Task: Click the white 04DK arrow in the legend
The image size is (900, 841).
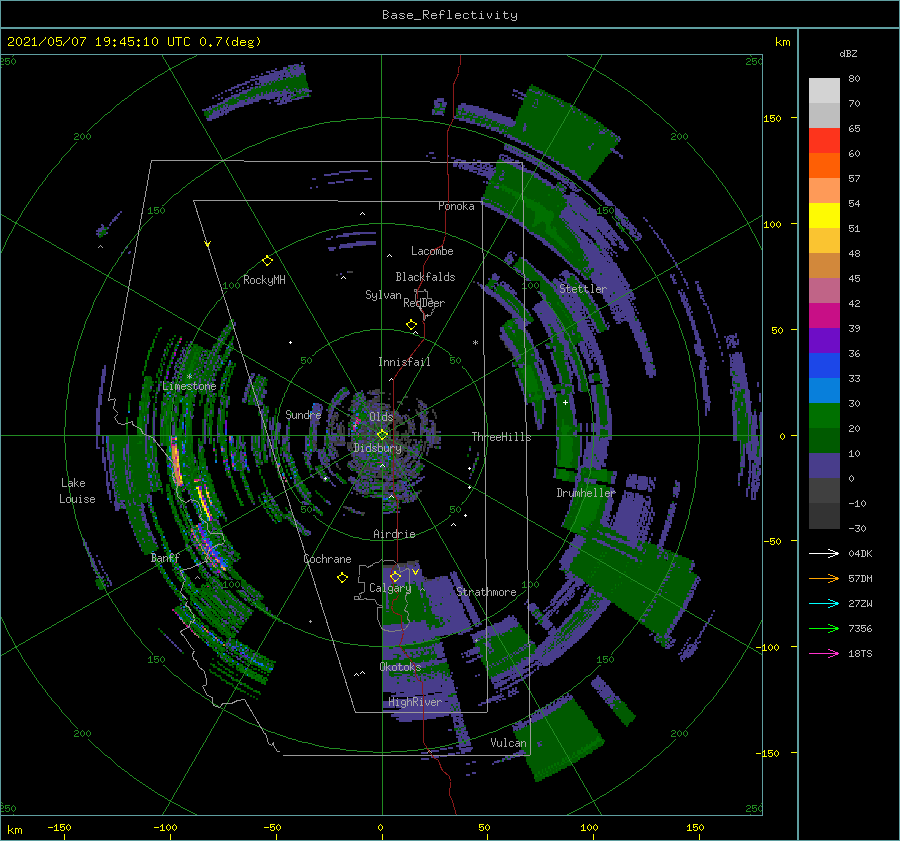Action: pyautogui.click(x=824, y=553)
